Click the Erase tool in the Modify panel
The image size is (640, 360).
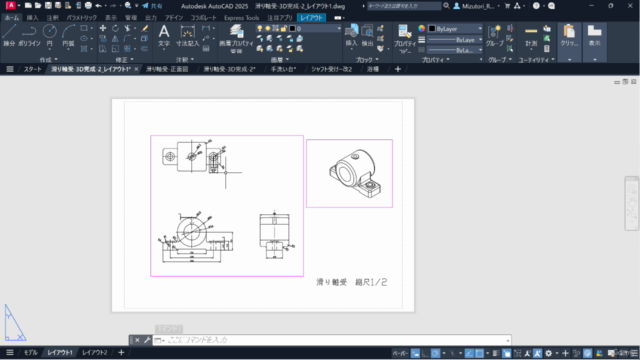pos(144,28)
